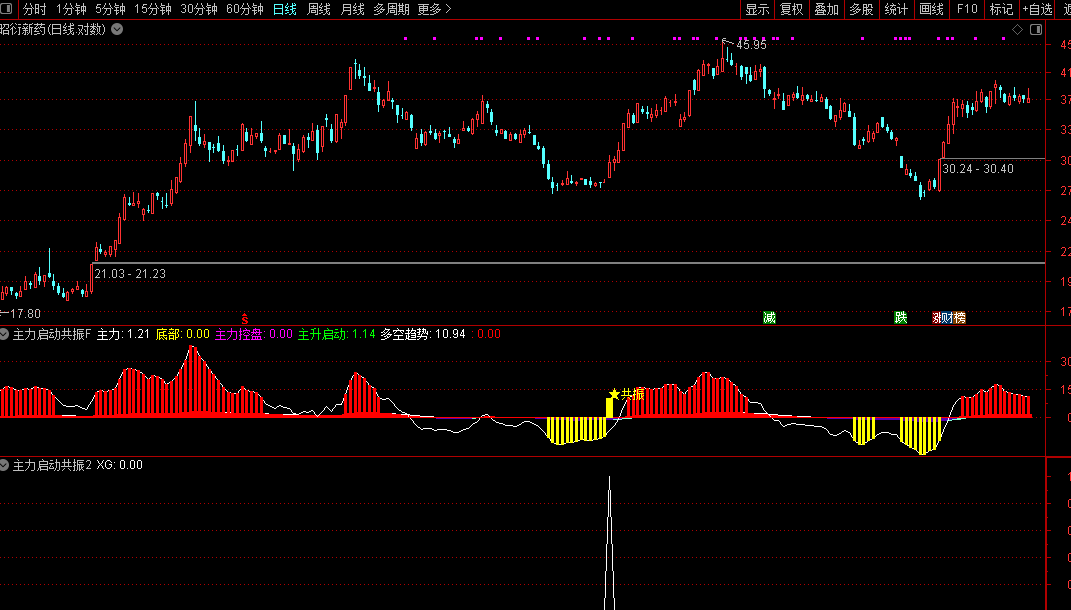Select the 日线 daily tab
The height and width of the screenshot is (610, 1071).
coord(284,9)
